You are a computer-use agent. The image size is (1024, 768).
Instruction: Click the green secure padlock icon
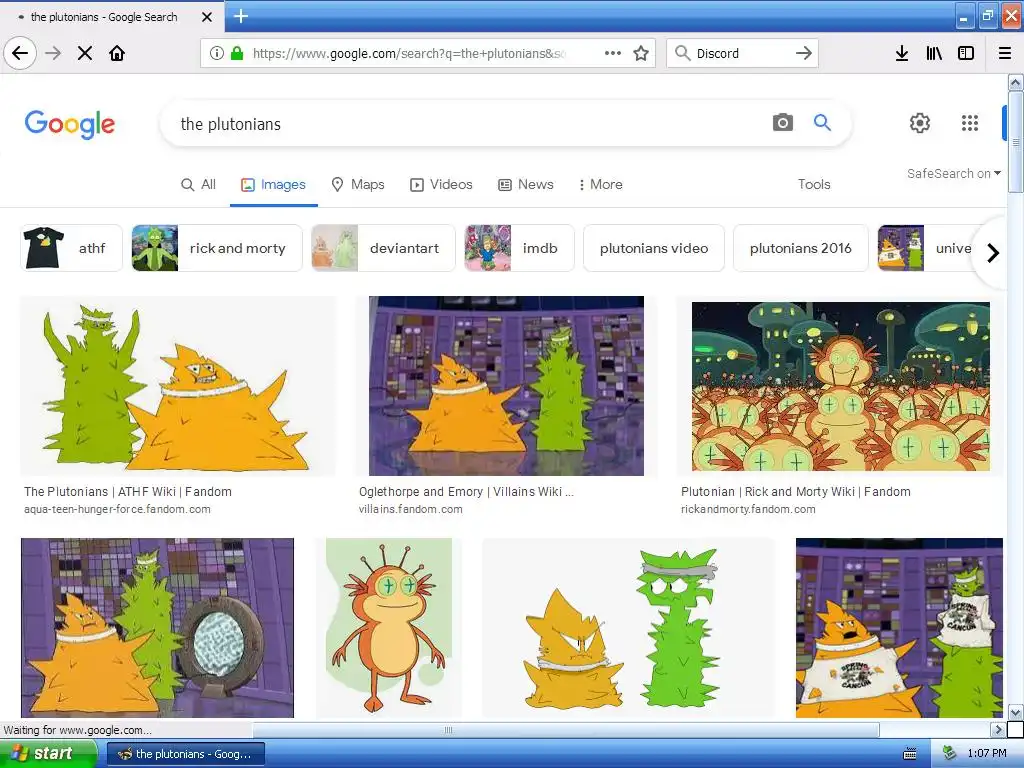pyautogui.click(x=237, y=53)
